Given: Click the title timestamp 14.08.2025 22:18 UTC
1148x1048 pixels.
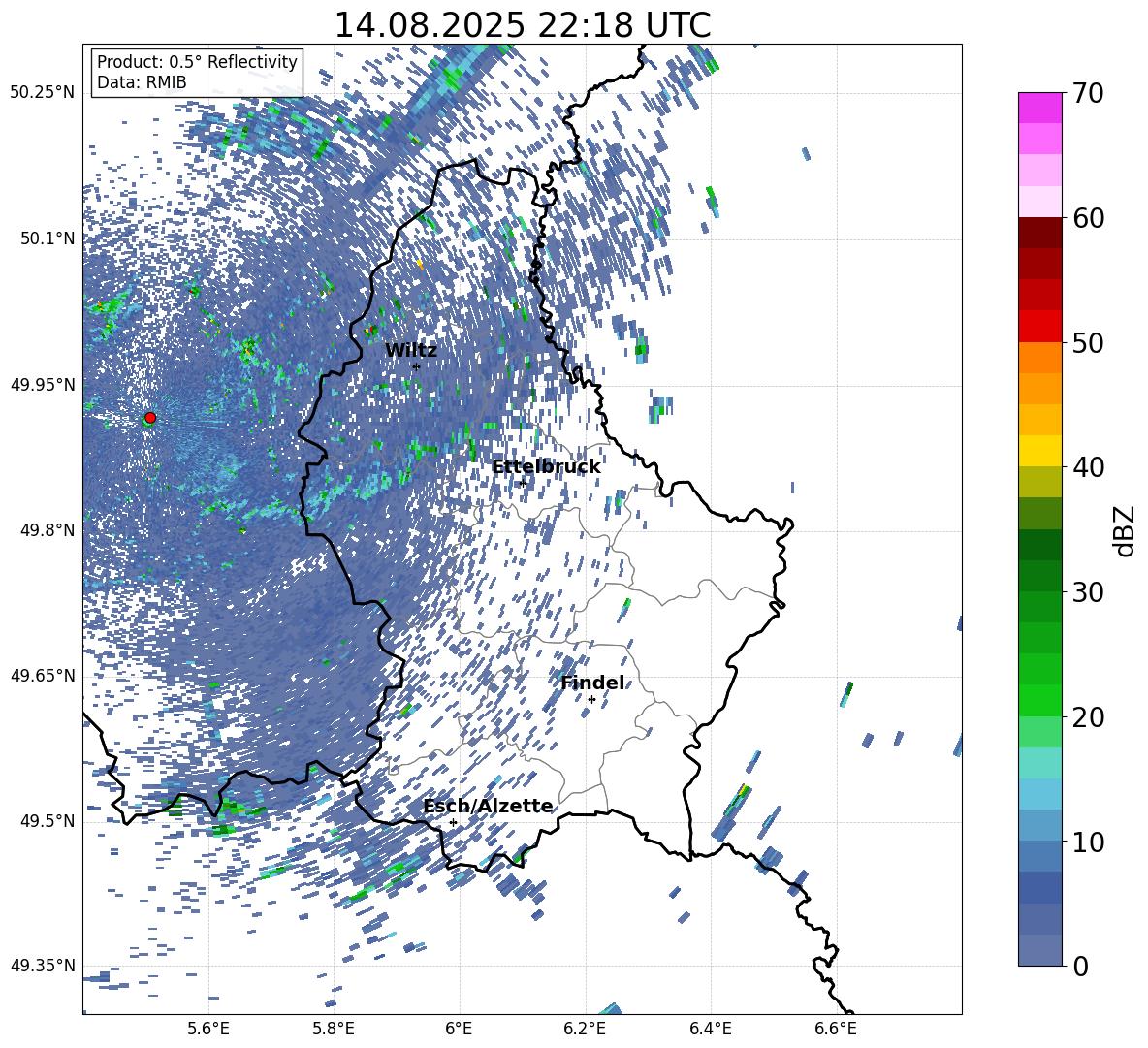Looking at the screenshot, I should point(523,25).
